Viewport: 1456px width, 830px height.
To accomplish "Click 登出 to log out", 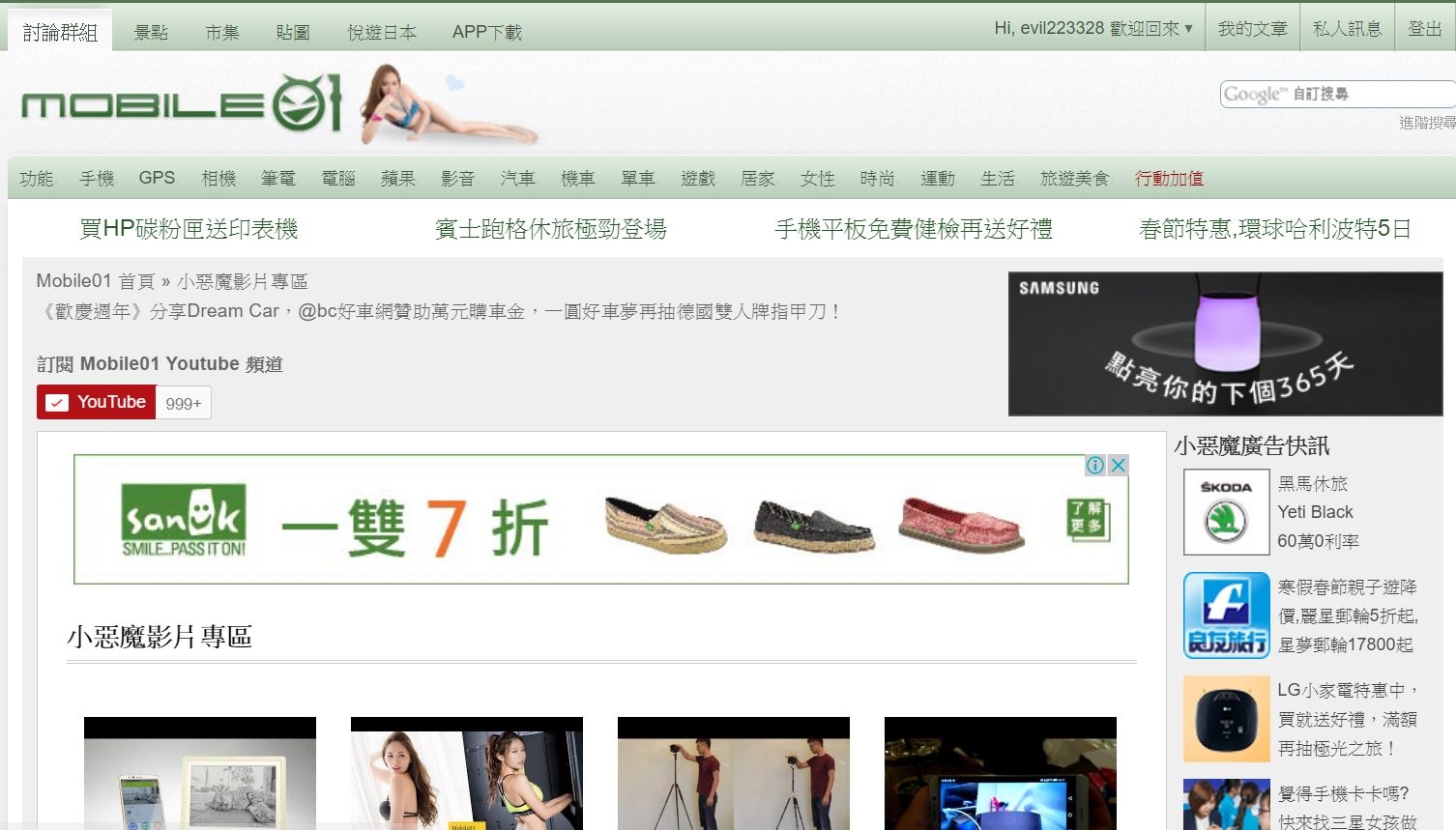I will coord(1424,29).
